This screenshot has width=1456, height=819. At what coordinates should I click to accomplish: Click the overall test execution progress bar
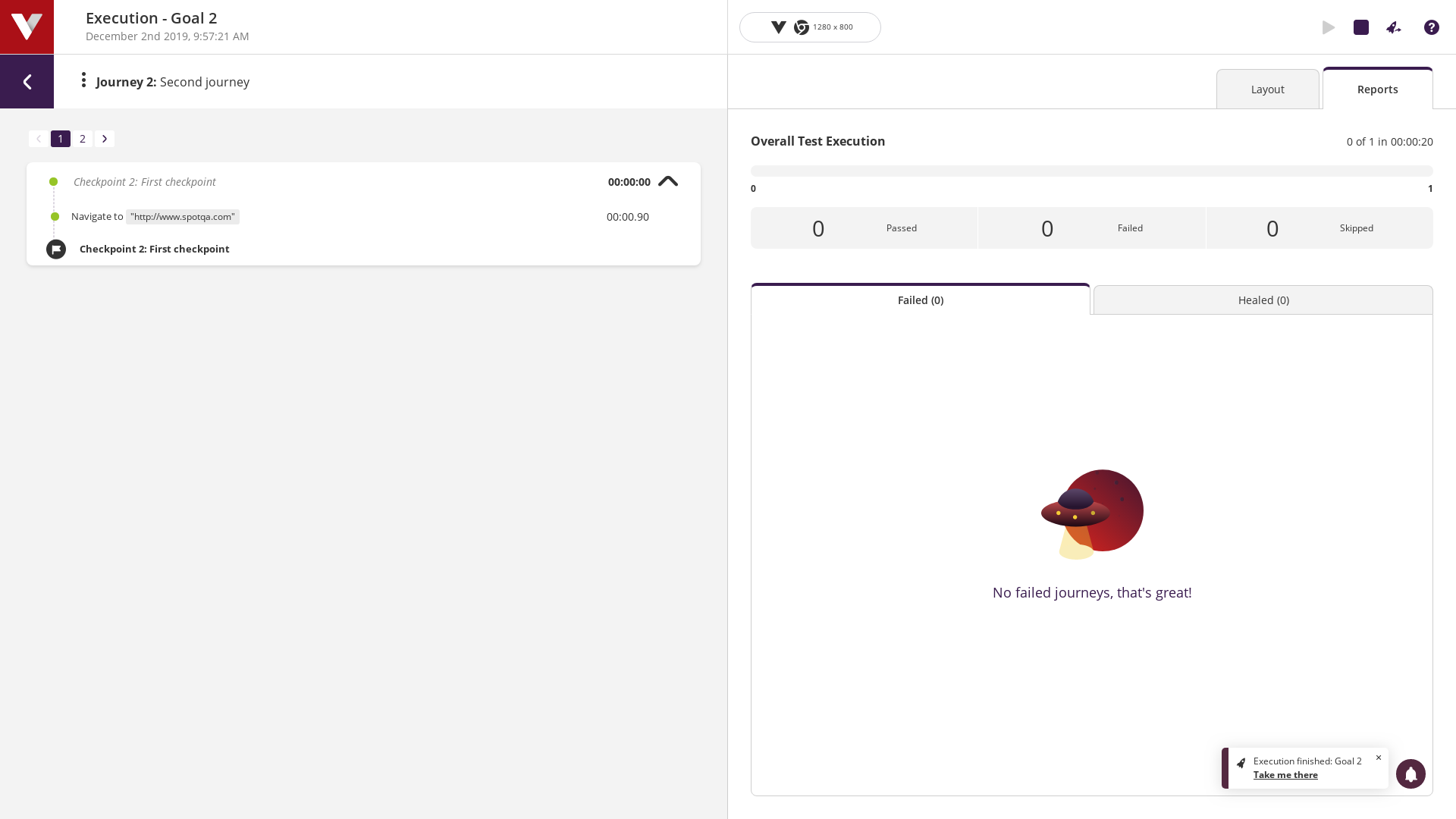tap(1091, 171)
